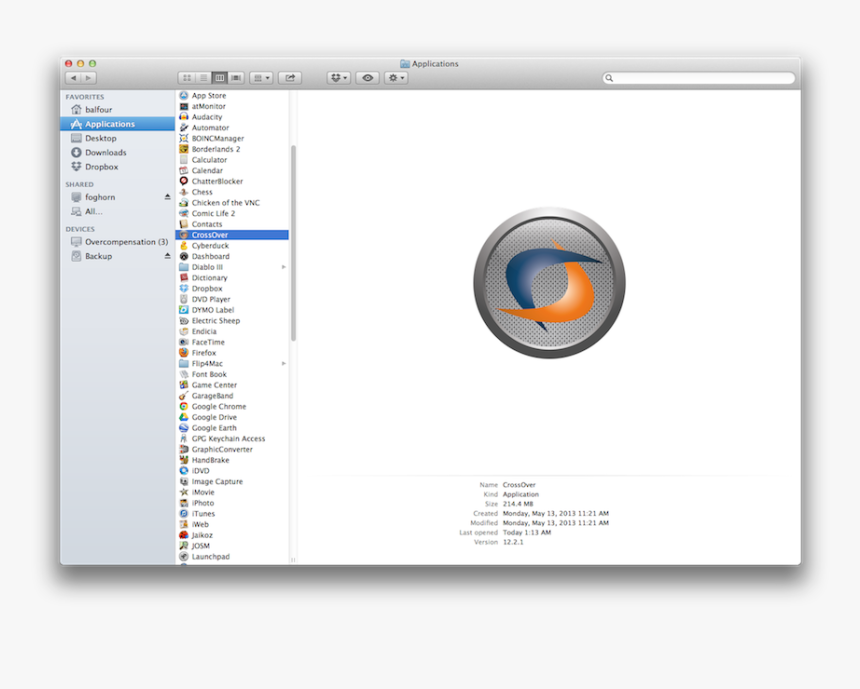
Task: Click the GarageBand guitar icon
Action: coord(184,396)
